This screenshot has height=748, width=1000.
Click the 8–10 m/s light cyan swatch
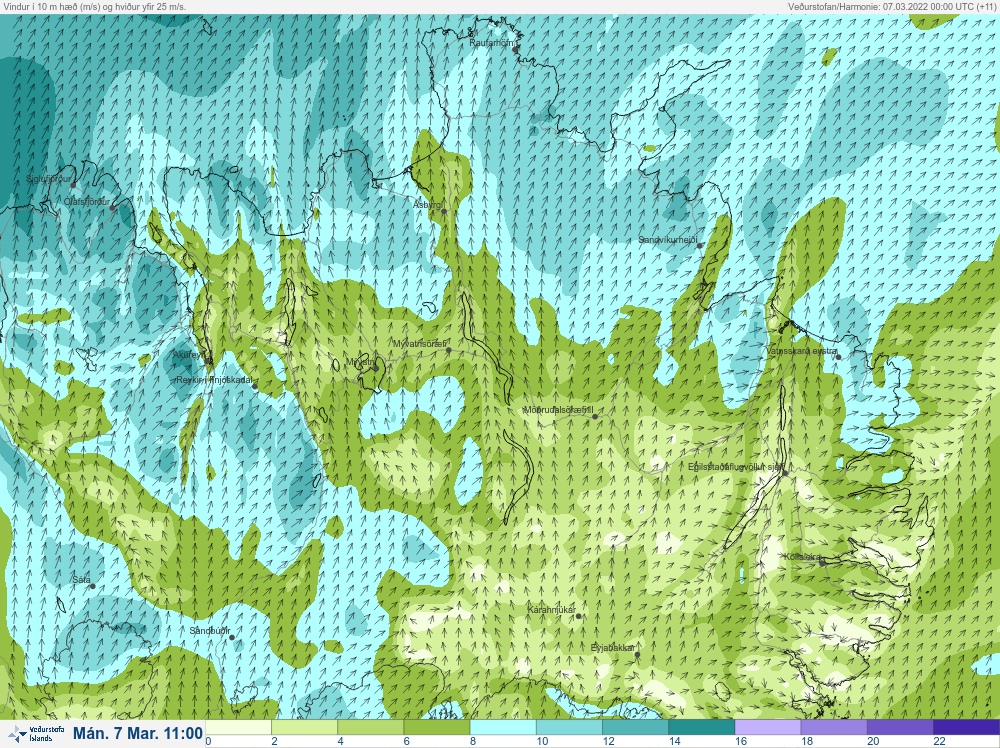(x=503, y=728)
